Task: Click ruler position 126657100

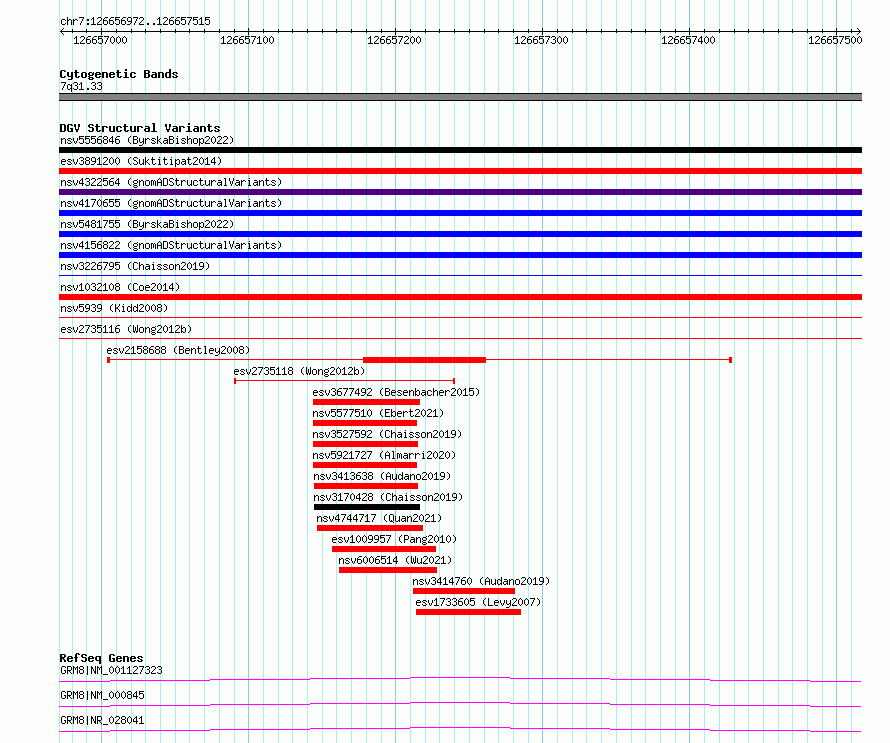Action: 247,40
